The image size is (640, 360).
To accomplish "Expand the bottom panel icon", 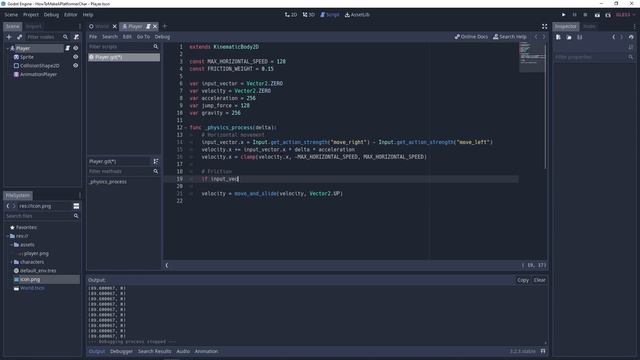I will 543,351.
